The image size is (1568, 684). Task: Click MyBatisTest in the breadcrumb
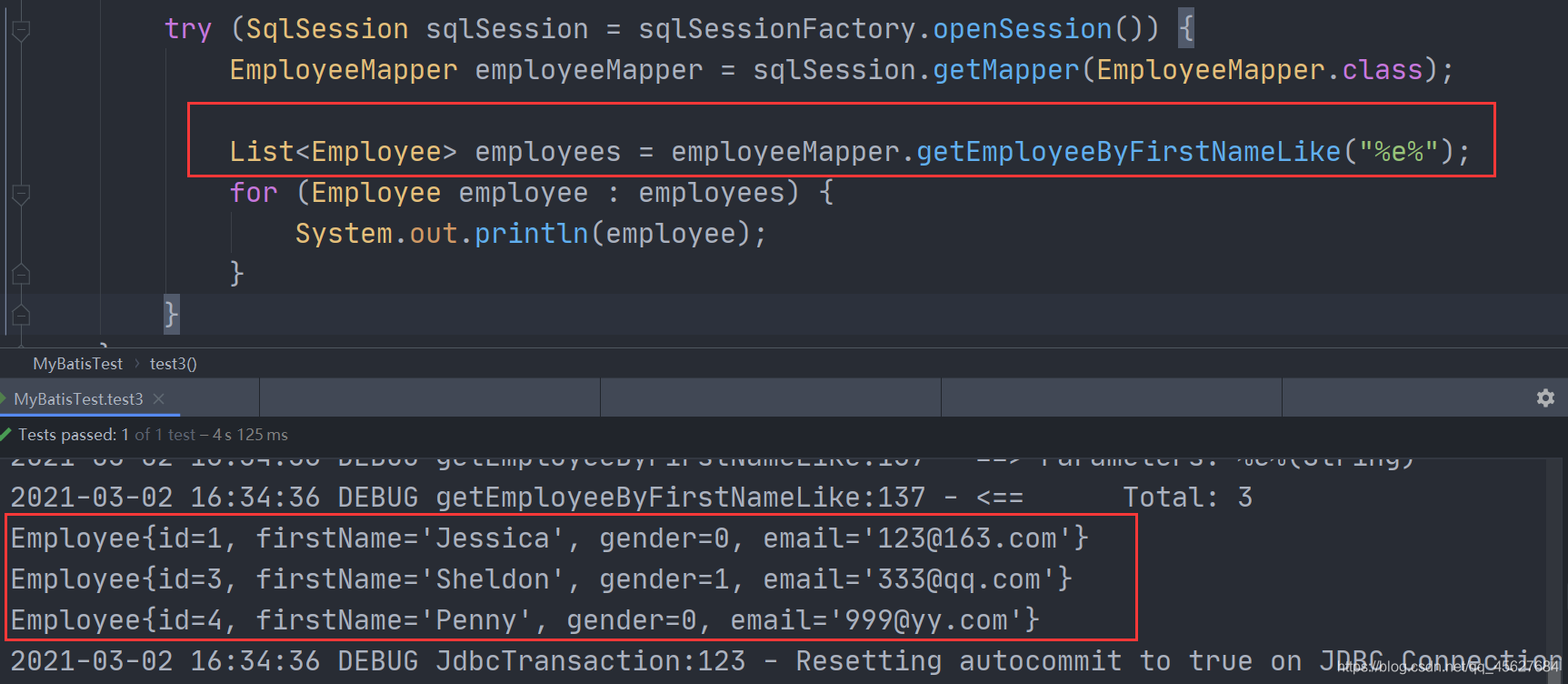[x=77, y=364]
